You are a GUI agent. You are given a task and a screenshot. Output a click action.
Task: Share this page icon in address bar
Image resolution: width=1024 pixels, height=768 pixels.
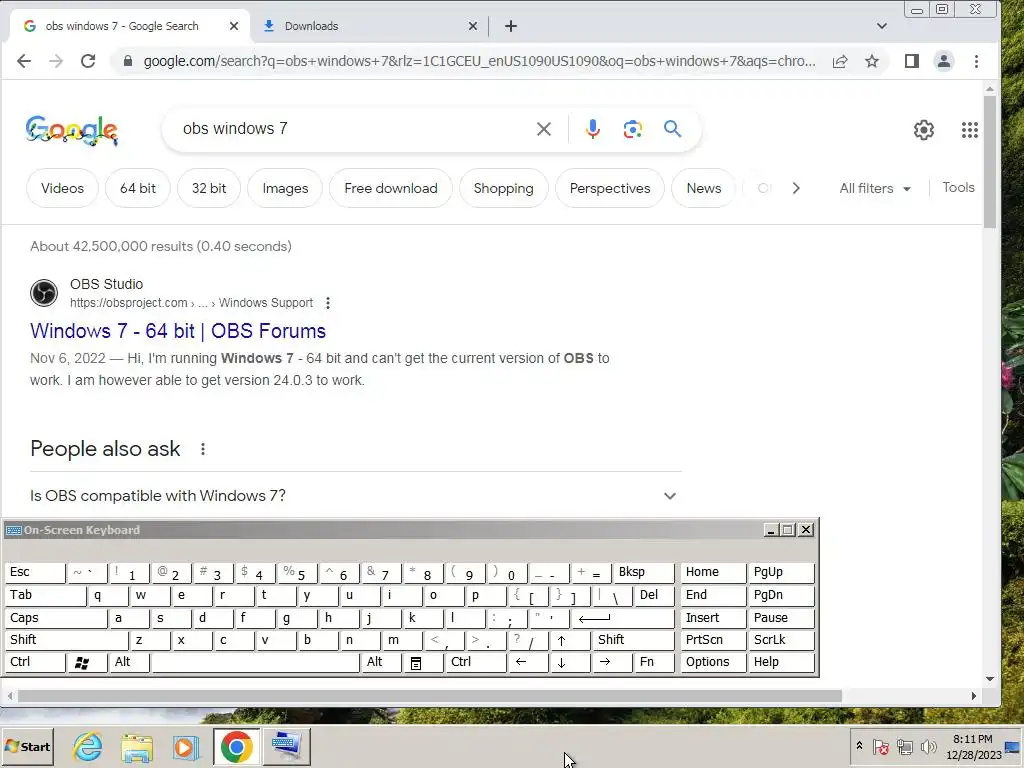[840, 61]
